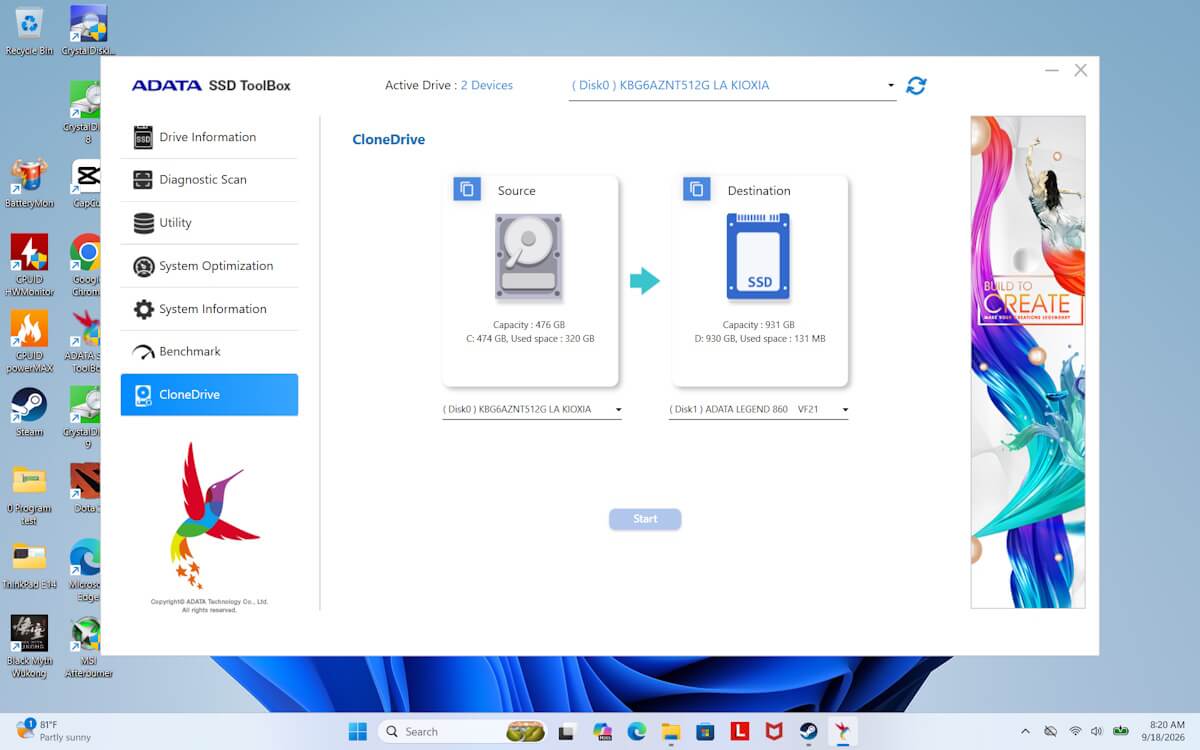Screen dimensions: 1200x750
Task: Close the SSD ToolBox window
Action: pos(1081,71)
